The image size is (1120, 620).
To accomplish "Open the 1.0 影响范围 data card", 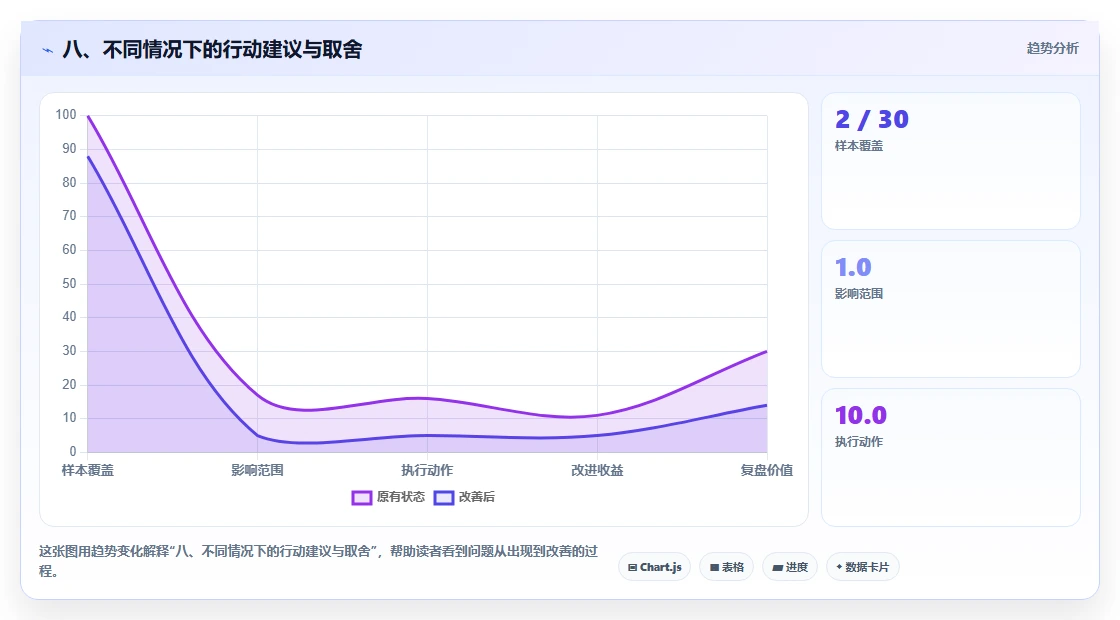I will [x=951, y=309].
